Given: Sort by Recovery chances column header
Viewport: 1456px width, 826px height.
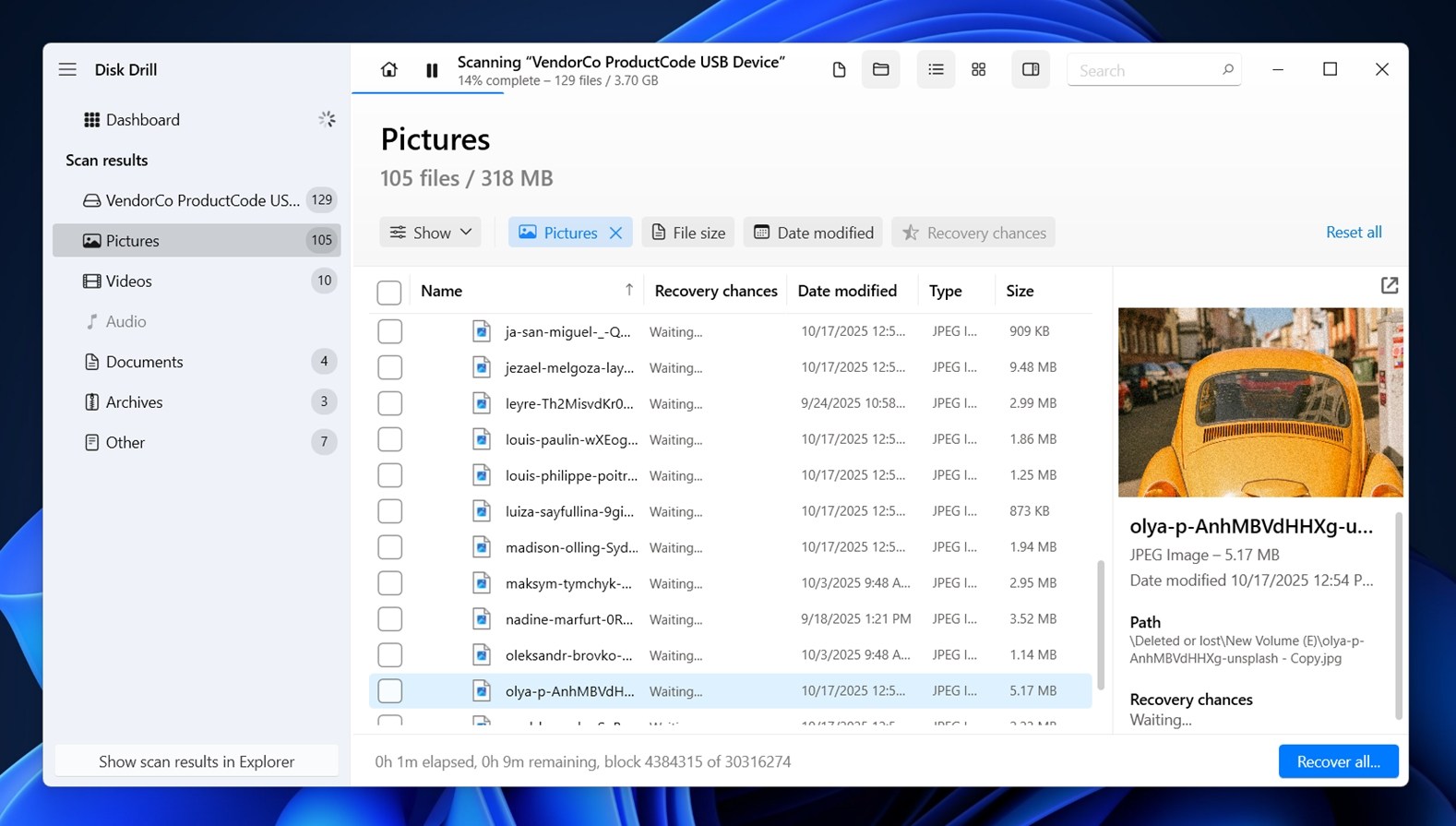Looking at the screenshot, I should click(x=716, y=291).
